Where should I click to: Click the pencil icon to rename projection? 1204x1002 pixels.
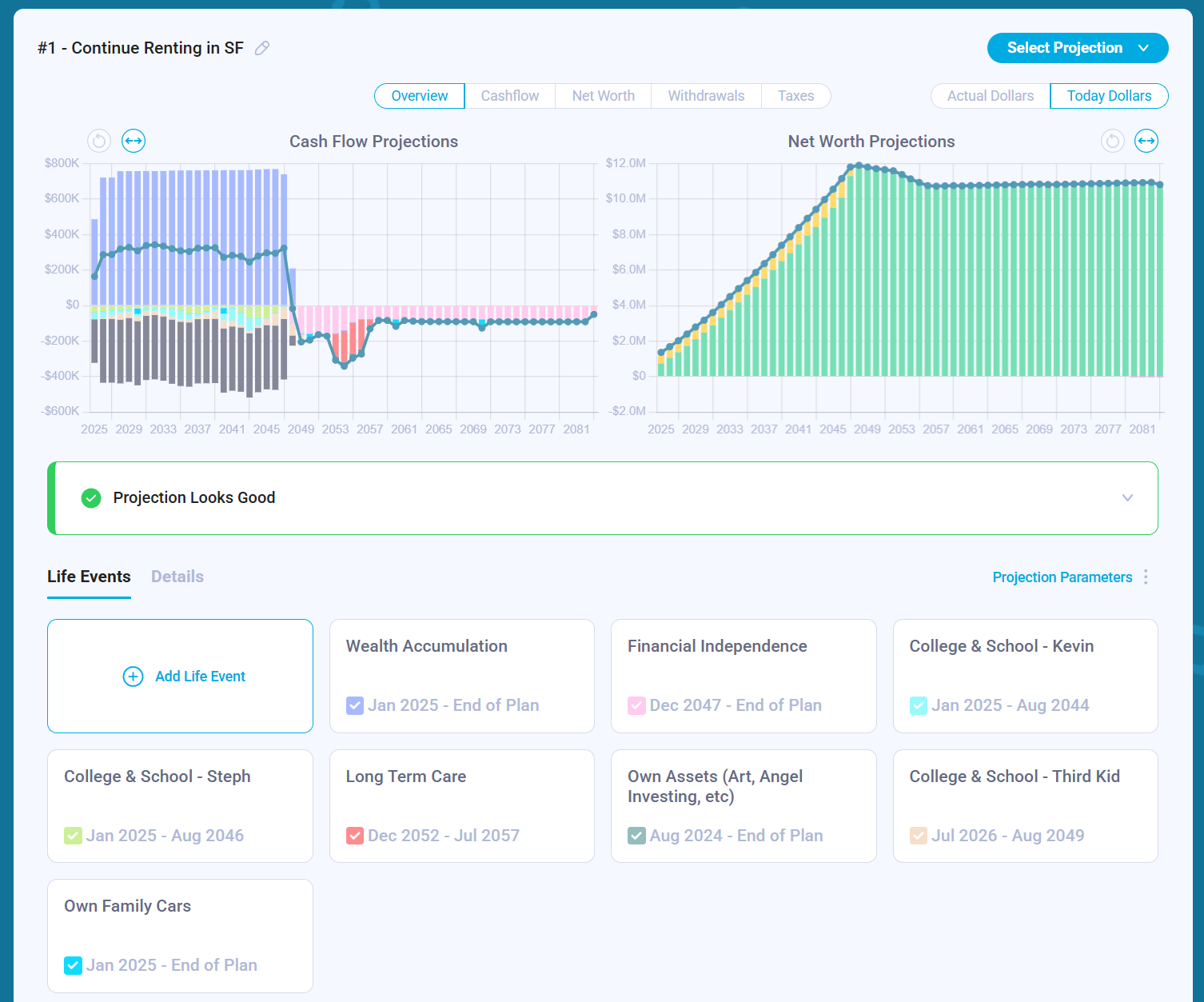coord(261,48)
